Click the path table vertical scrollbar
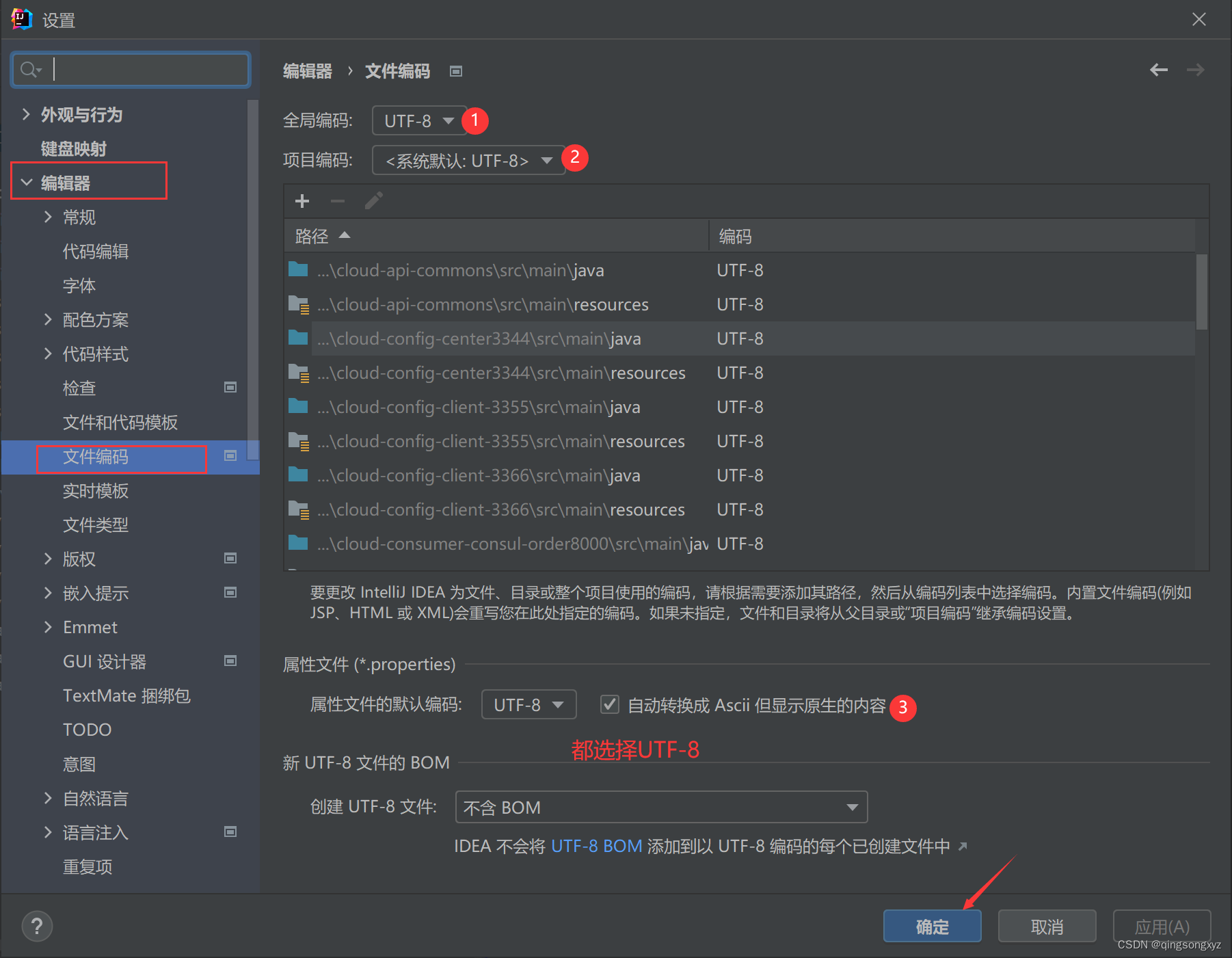This screenshot has width=1232, height=958. point(1202,292)
